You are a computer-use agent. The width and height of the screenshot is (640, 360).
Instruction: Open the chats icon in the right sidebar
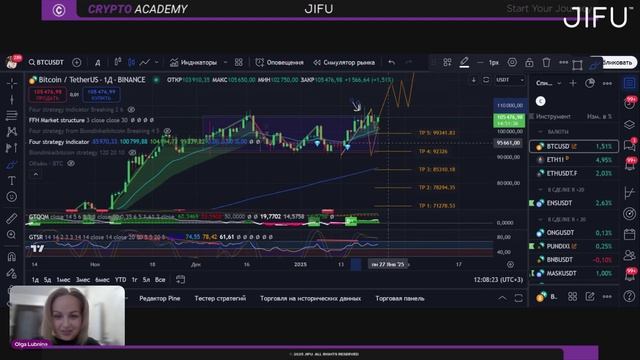pyautogui.click(x=630, y=145)
